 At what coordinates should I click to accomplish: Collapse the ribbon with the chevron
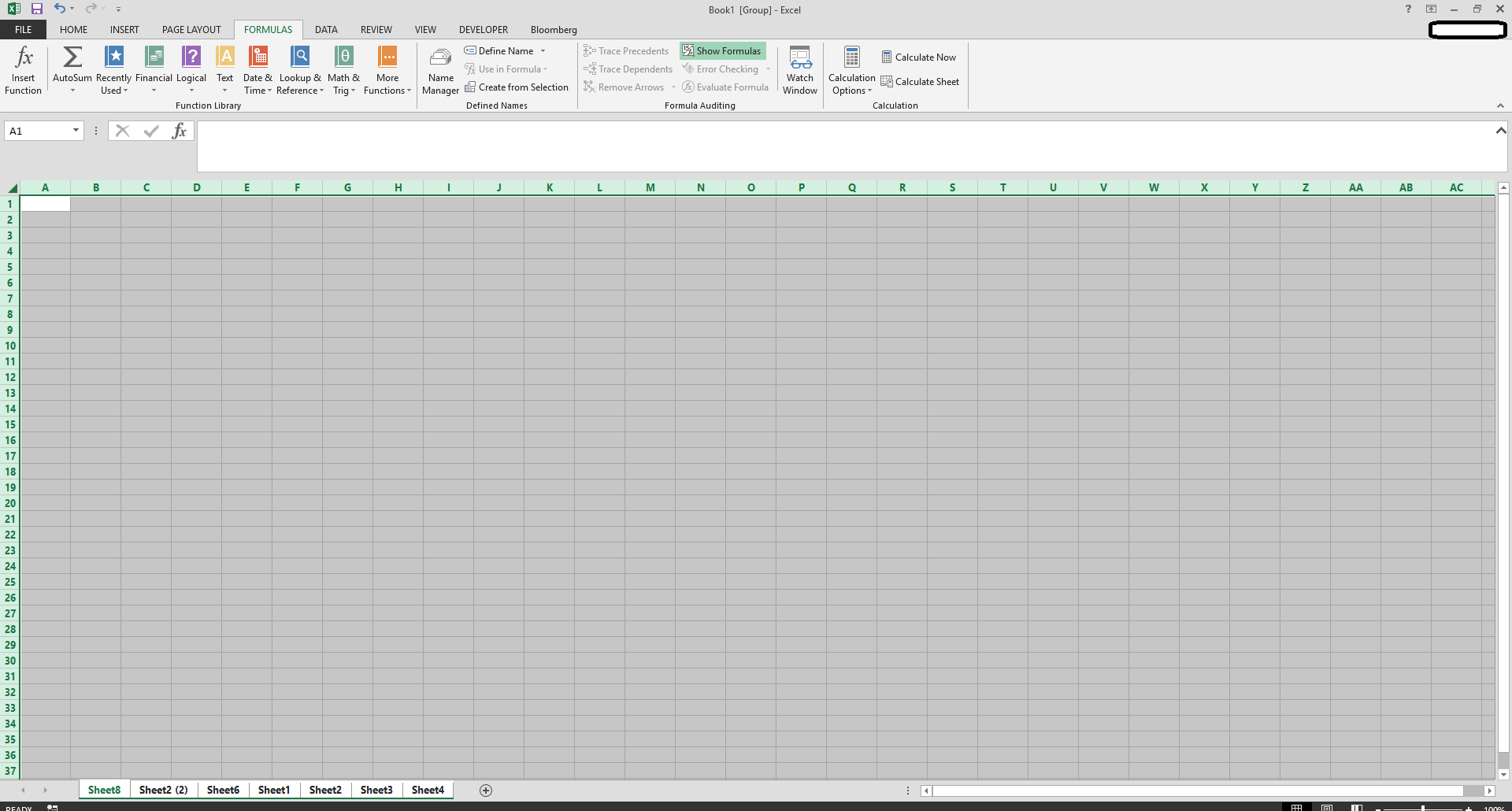coord(1500,106)
